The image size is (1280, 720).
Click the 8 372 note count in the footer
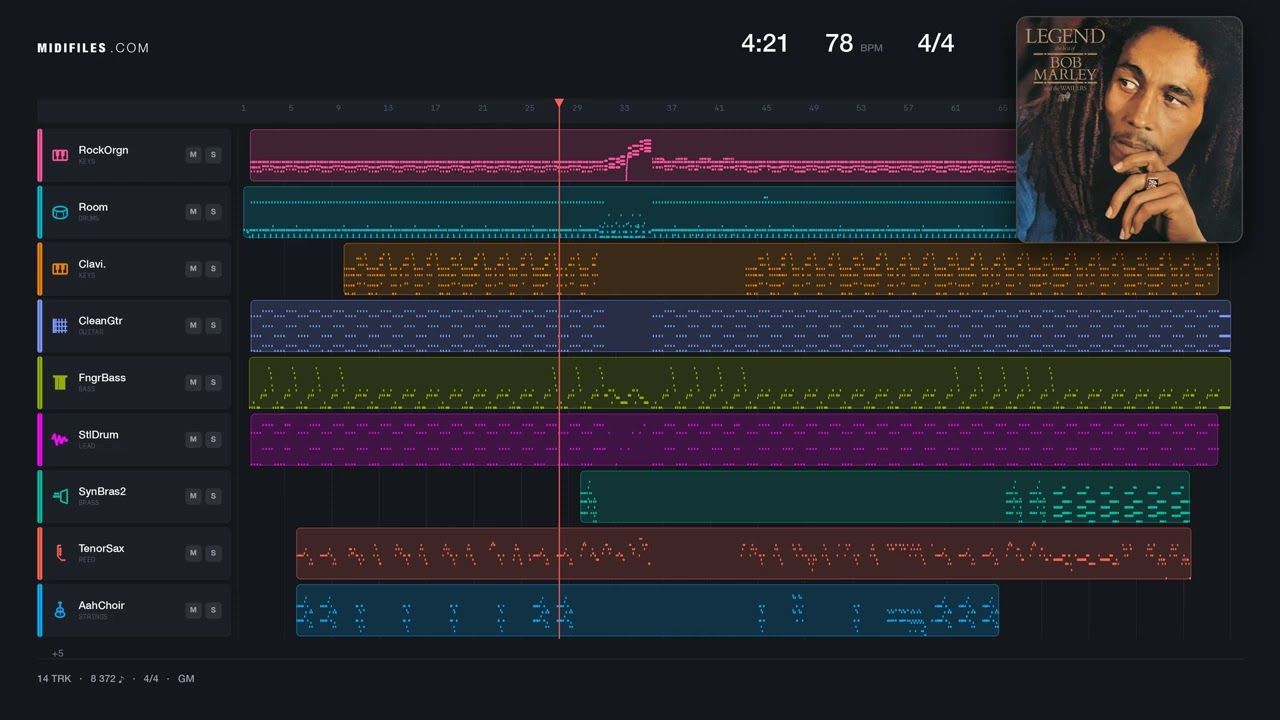pos(107,679)
